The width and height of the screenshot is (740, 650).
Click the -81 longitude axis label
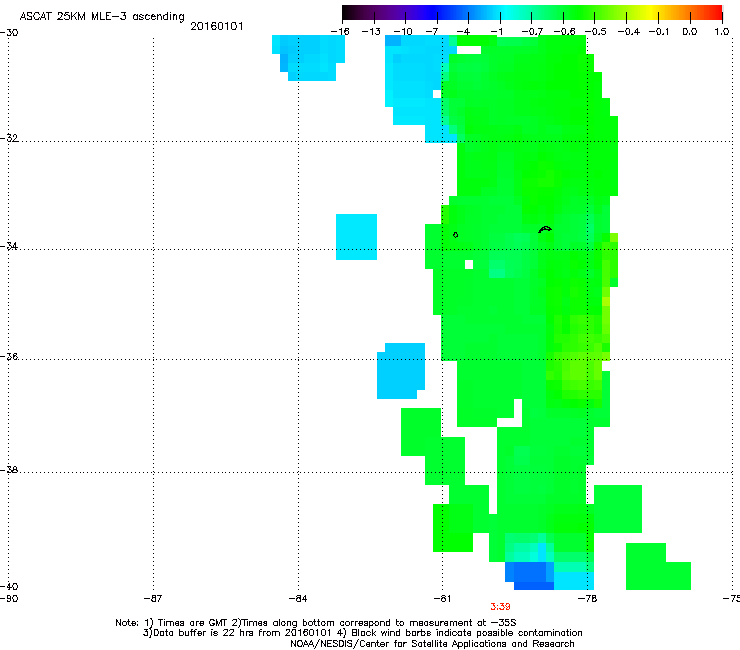pos(442,599)
